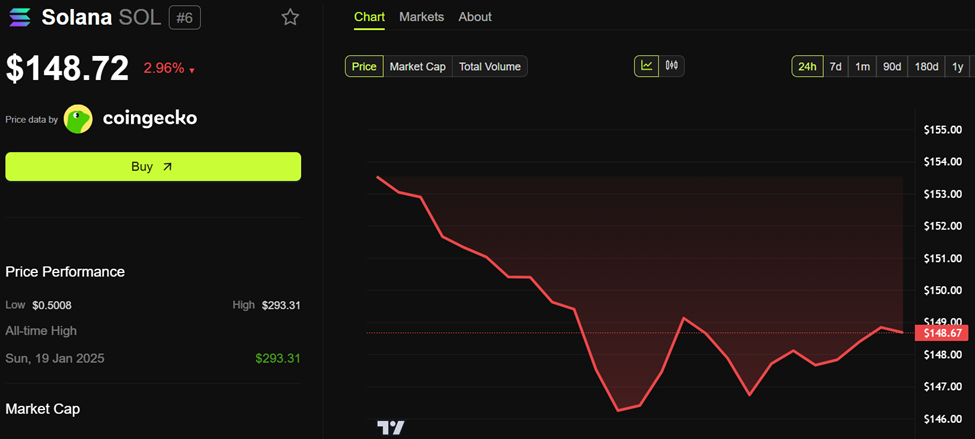This screenshot has width=975, height=439.
Task: Click the SOL ticker symbol
Action: [x=140, y=17]
